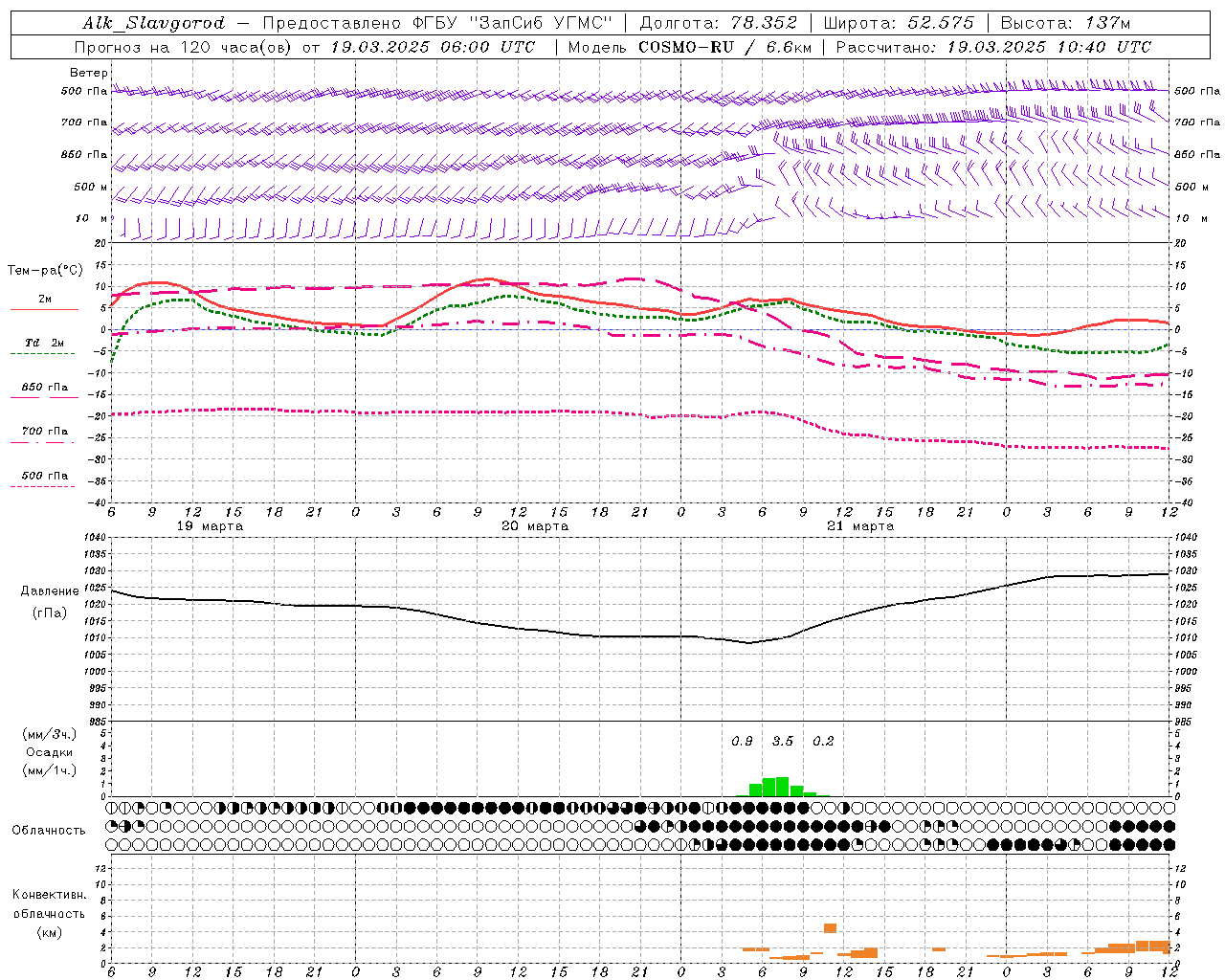Click the (гПа) unit label under Давление
1225x980 pixels.
[x=50, y=613]
